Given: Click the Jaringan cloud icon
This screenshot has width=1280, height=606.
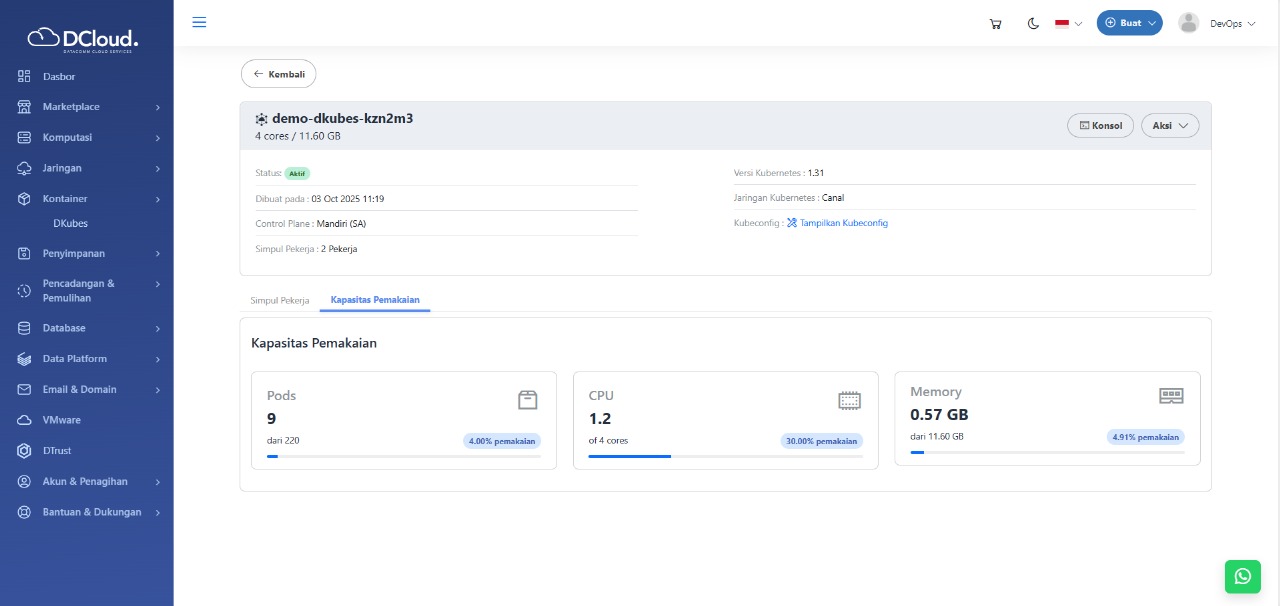Looking at the screenshot, I should point(23,168).
